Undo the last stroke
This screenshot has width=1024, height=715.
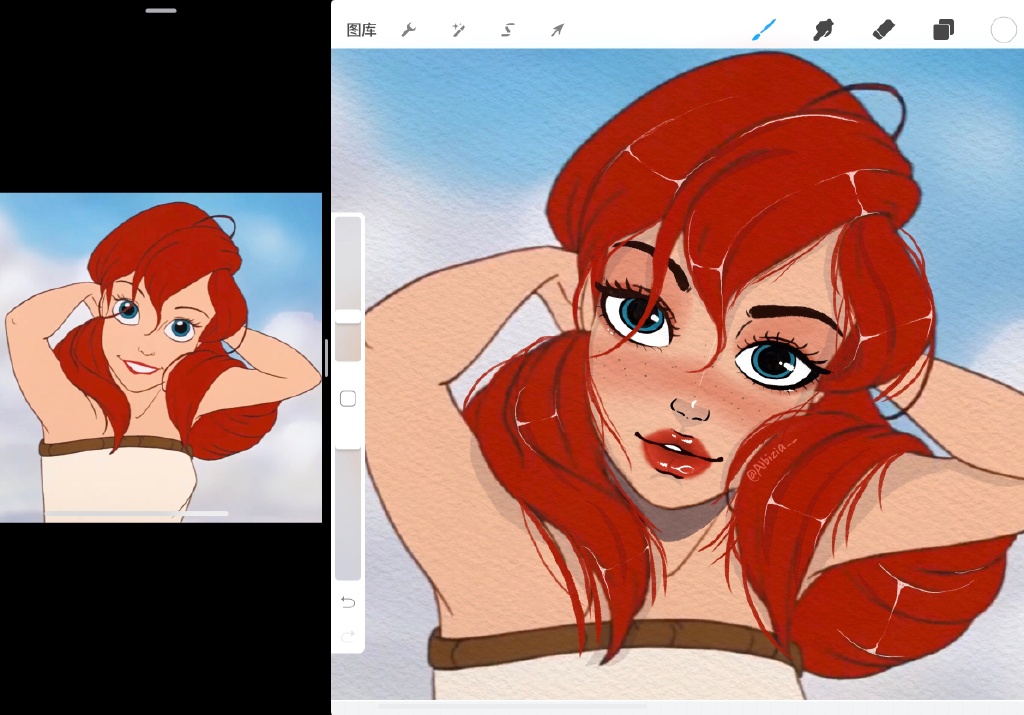coord(348,602)
